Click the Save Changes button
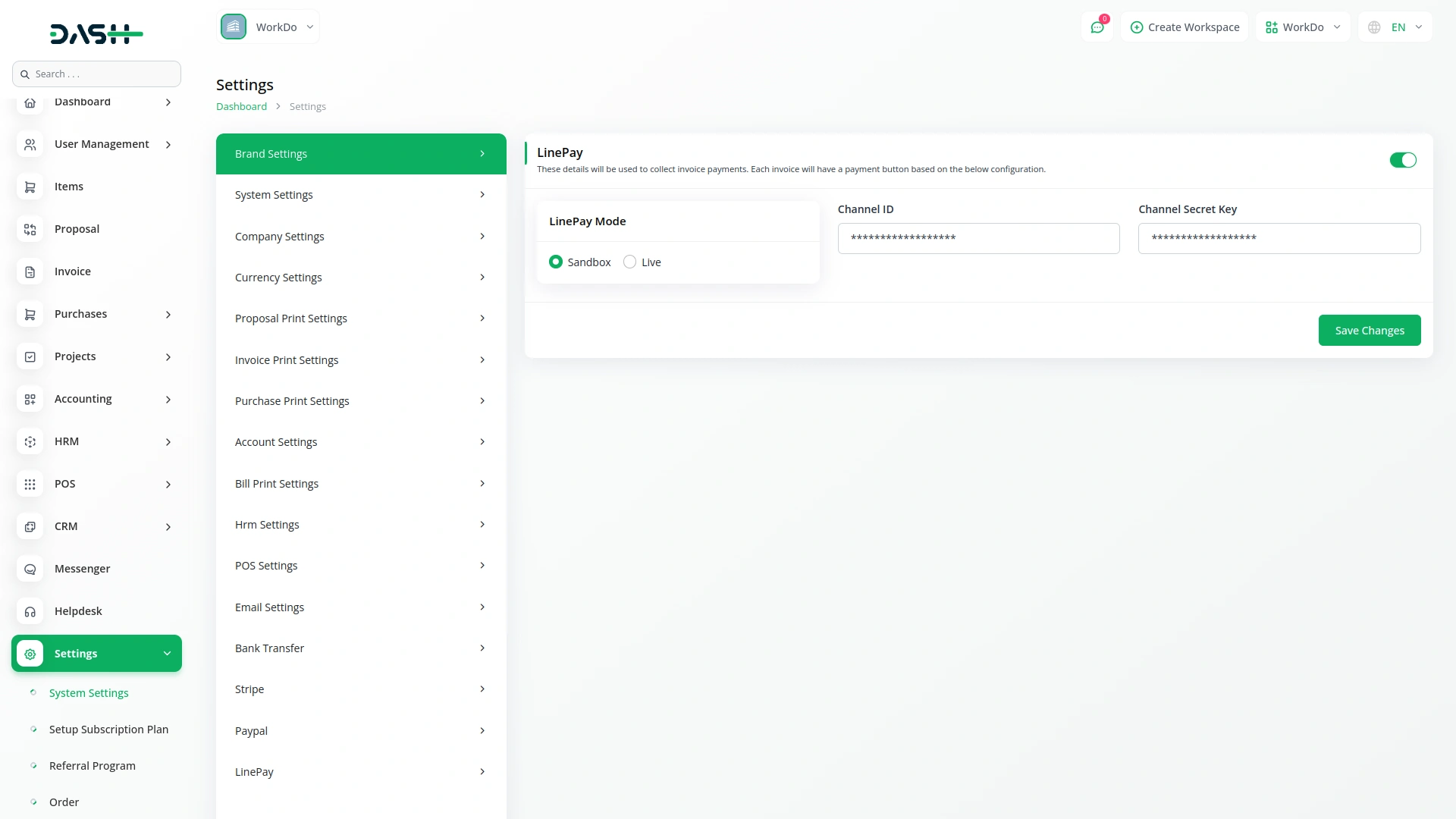 point(1369,330)
